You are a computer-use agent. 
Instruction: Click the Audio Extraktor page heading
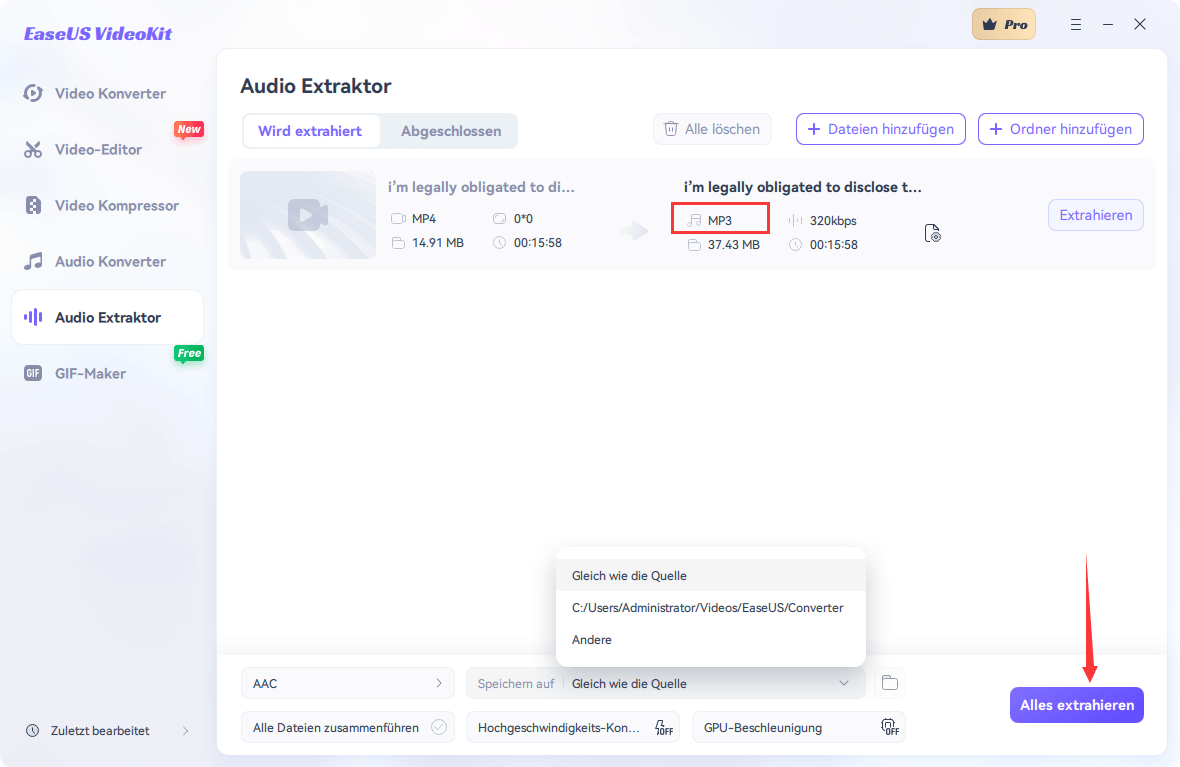[x=315, y=86]
